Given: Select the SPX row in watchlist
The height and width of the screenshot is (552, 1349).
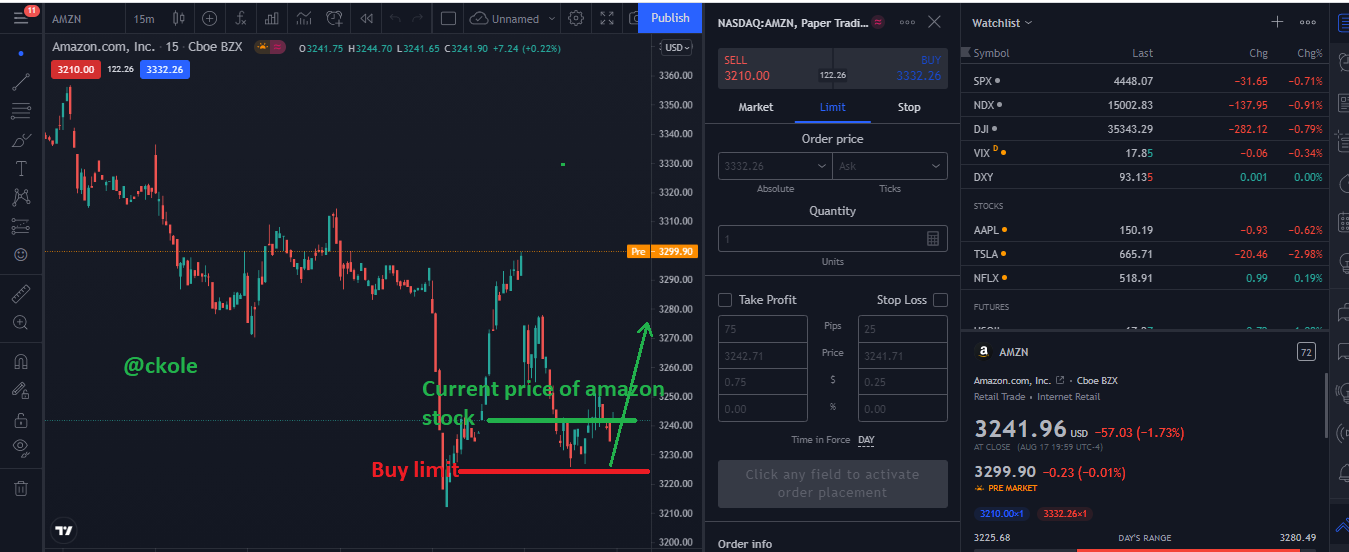Looking at the screenshot, I should tap(1144, 81).
